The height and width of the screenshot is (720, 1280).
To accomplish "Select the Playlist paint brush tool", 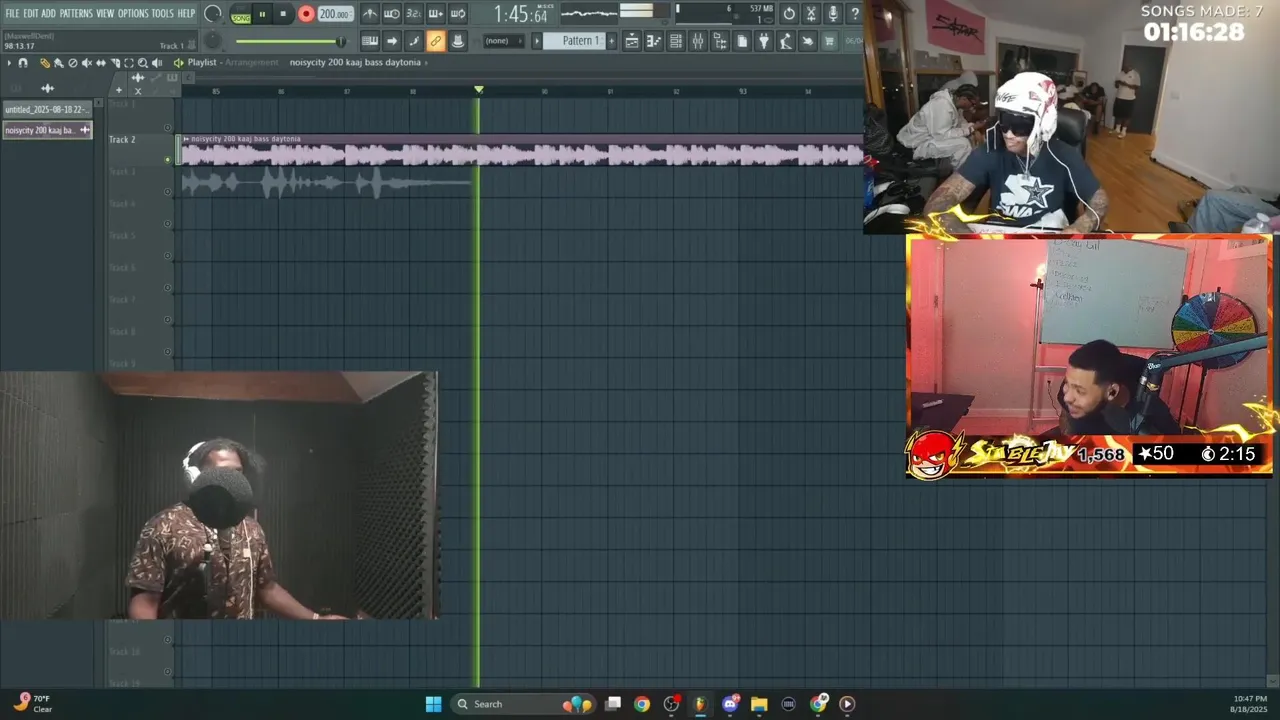I will pyautogui.click(x=59, y=63).
